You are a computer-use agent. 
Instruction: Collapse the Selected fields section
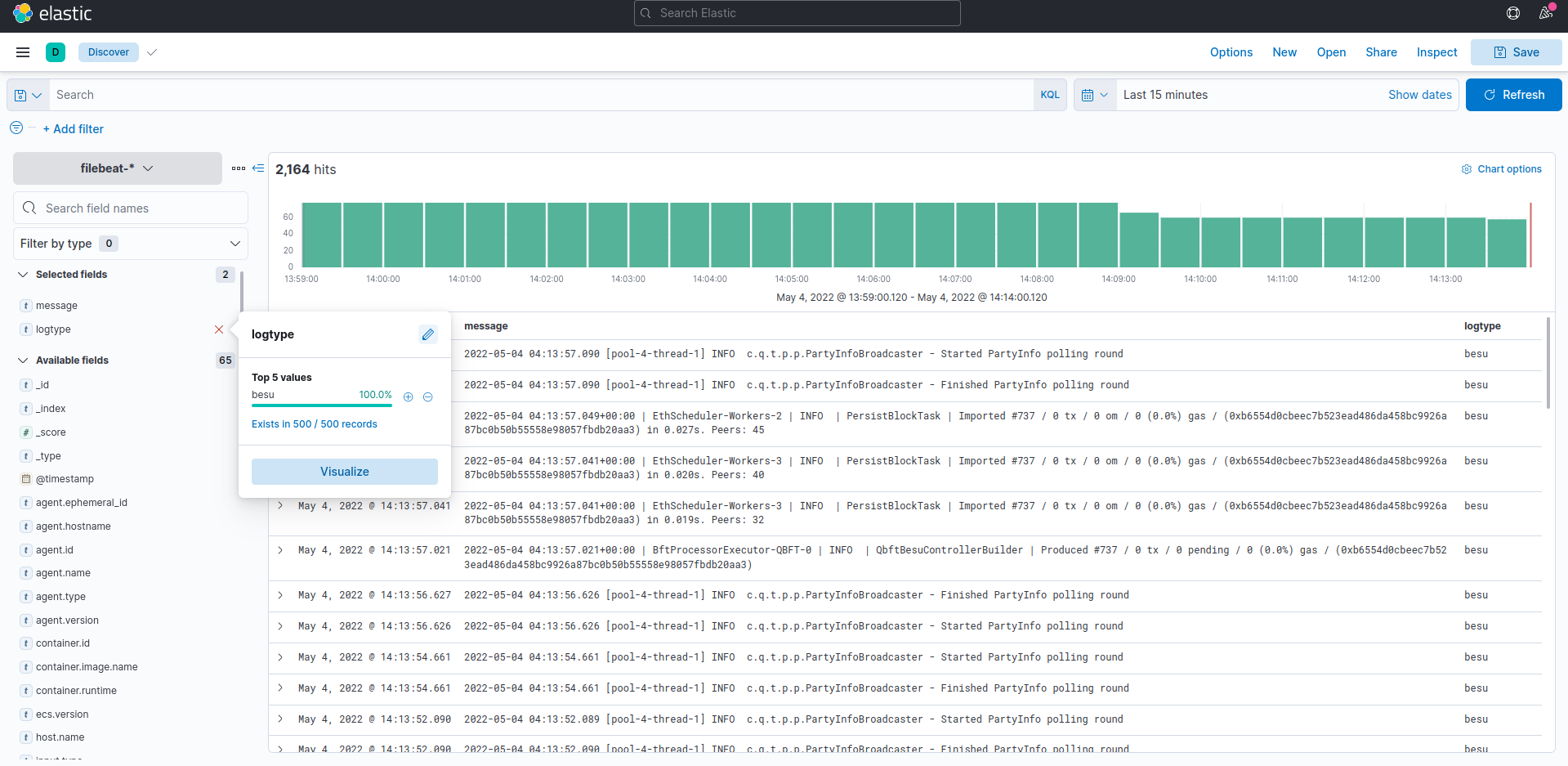pyautogui.click(x=23, y=275)
